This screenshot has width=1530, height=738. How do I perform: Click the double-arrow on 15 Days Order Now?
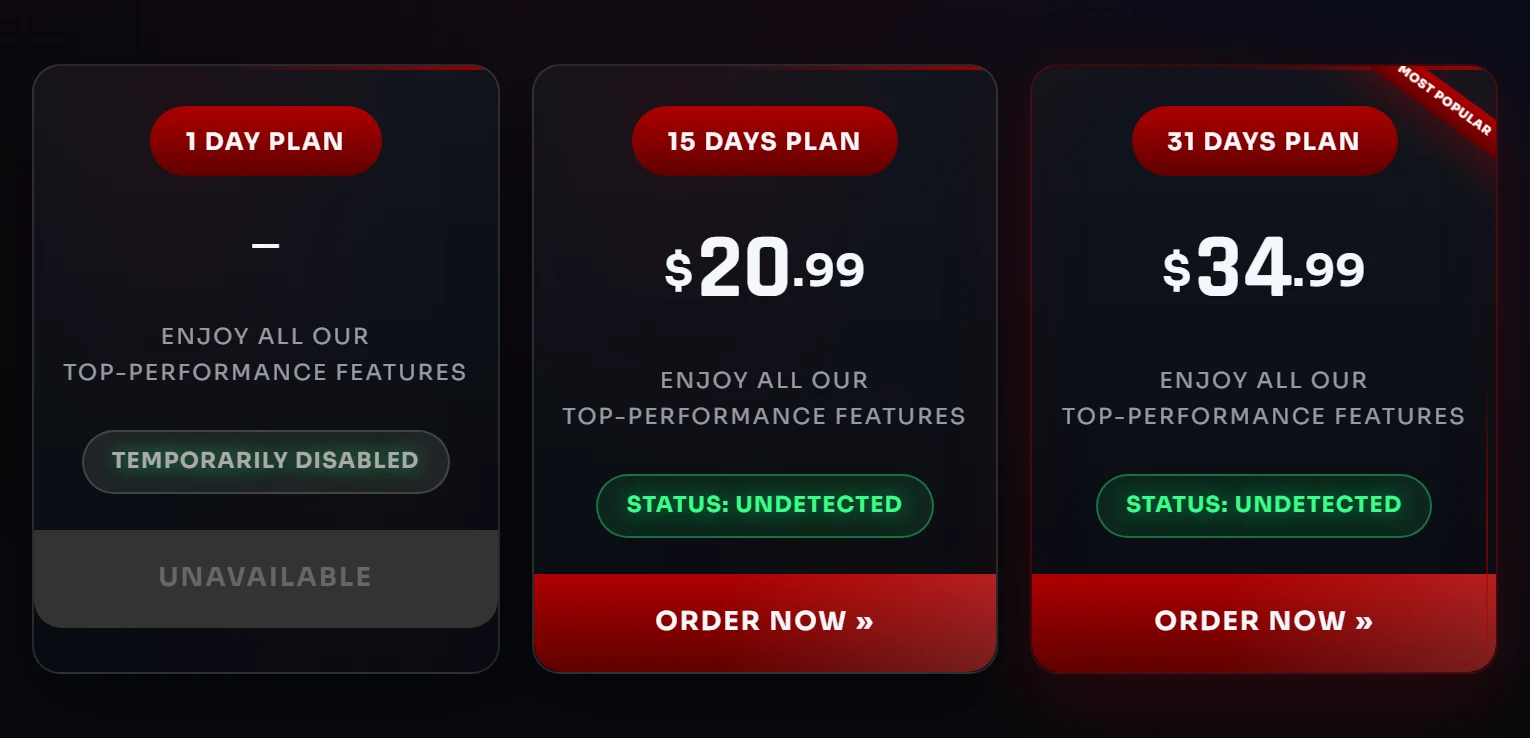pyautogui.click(x=865, y=621)
